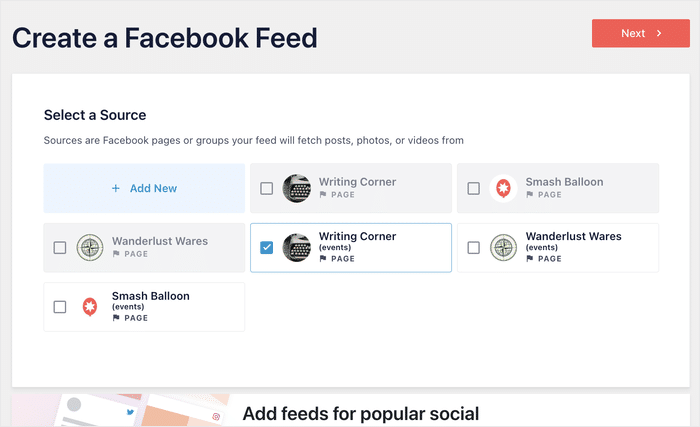Click typewriter avatar of Writing Corner (events)

(297, 247)
